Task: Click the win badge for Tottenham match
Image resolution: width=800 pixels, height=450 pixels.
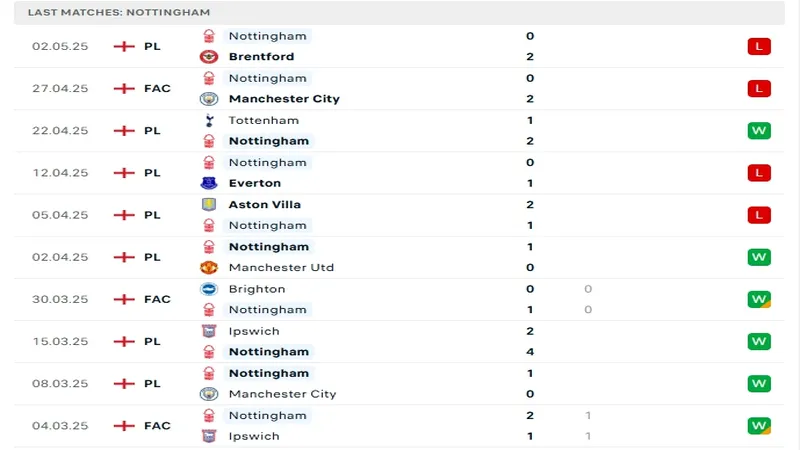Action: 759,130
